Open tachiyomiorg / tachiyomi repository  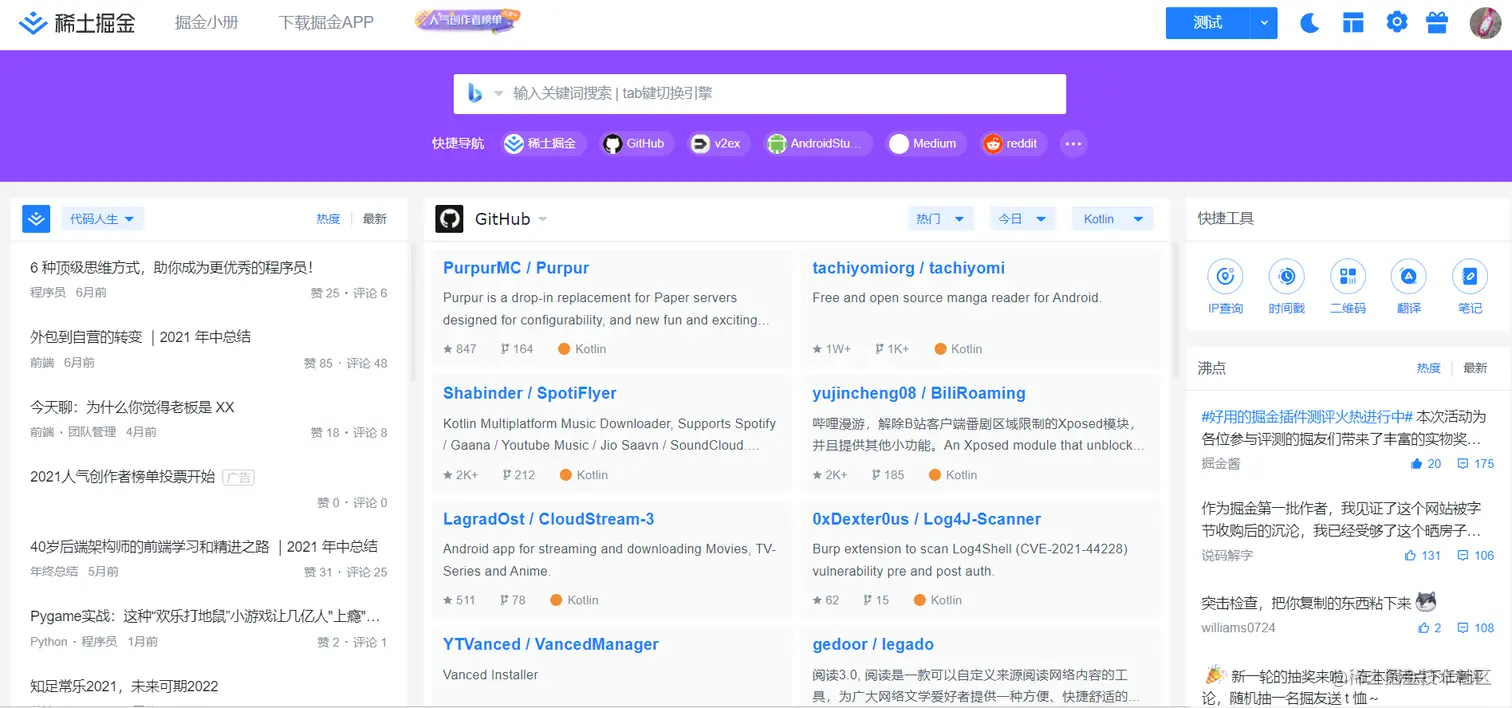(909, 268)
